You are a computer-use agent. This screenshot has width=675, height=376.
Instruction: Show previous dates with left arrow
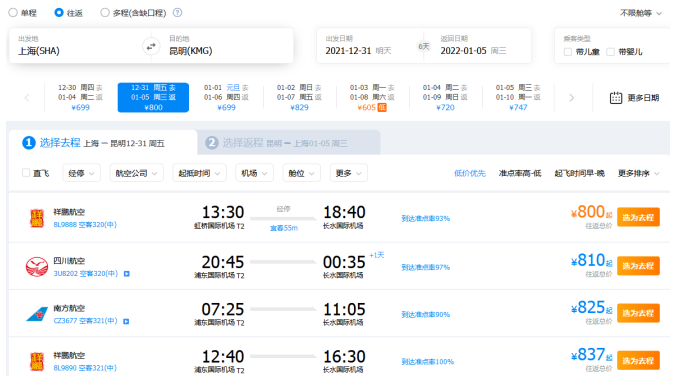tap(27, 98)
